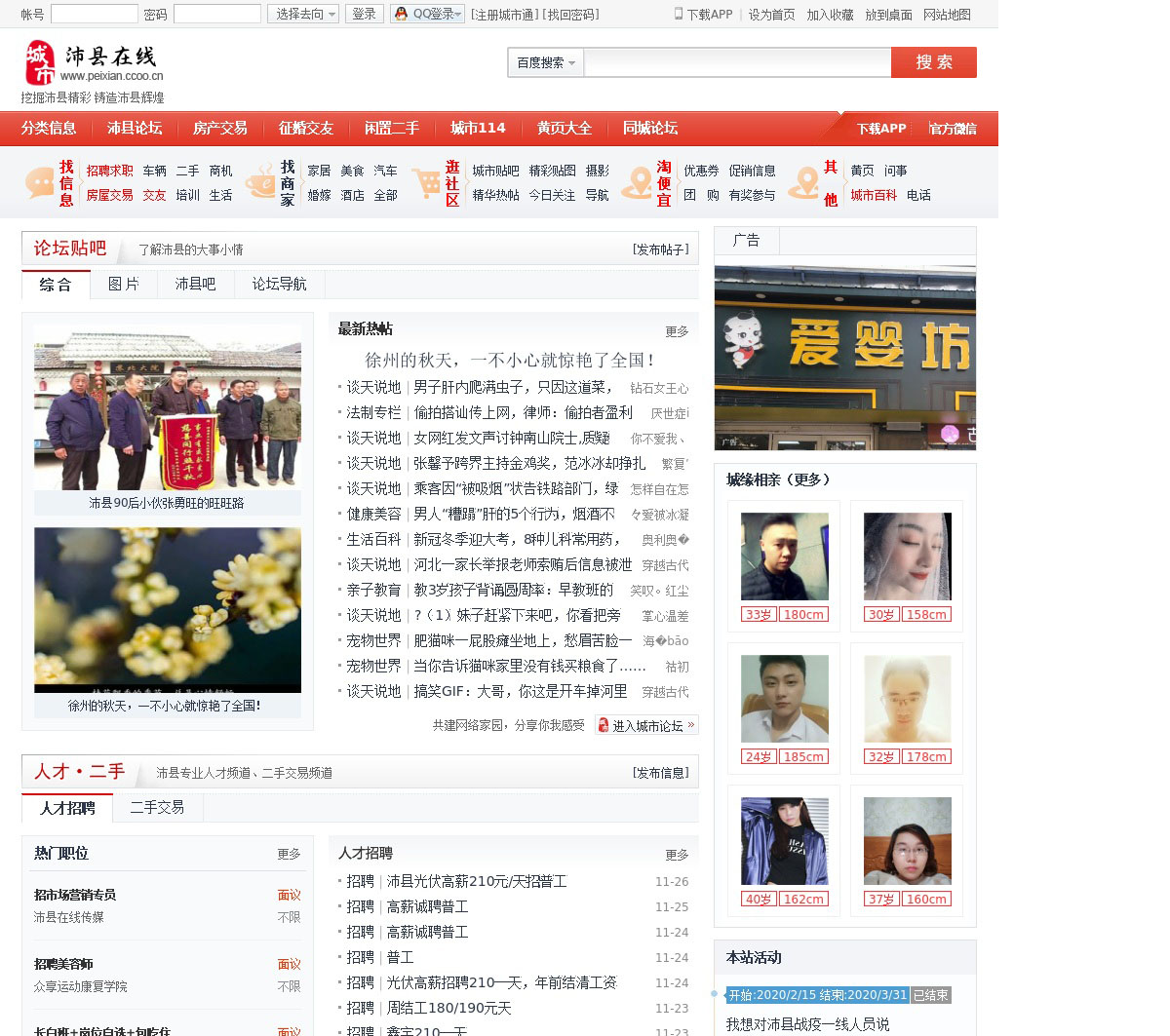Open 黄页大全 in the navigation bar

564,128
